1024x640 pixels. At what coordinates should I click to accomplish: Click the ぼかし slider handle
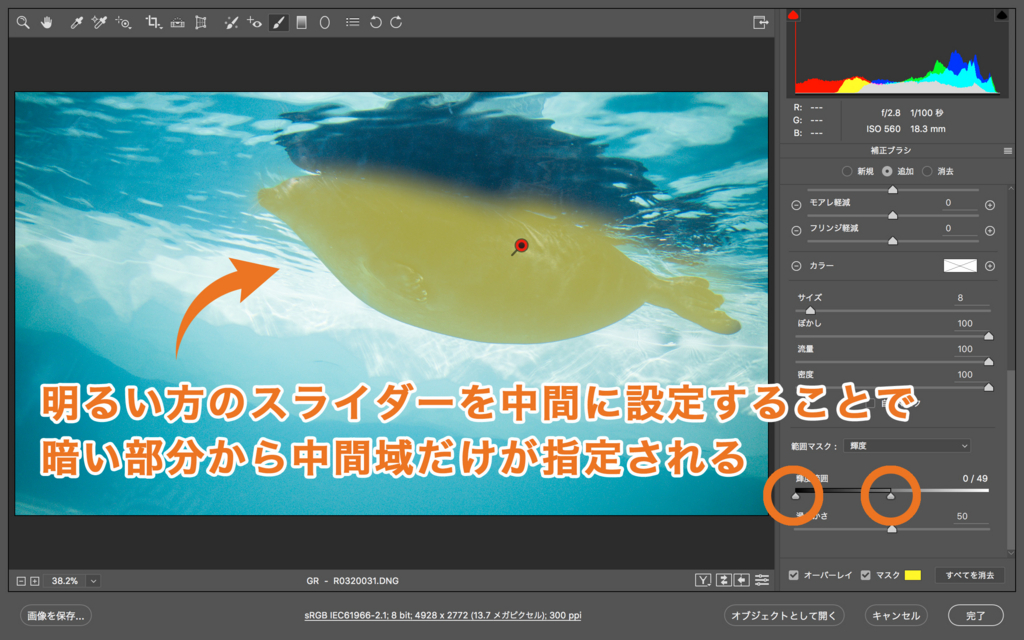click(x=988, y=336)
